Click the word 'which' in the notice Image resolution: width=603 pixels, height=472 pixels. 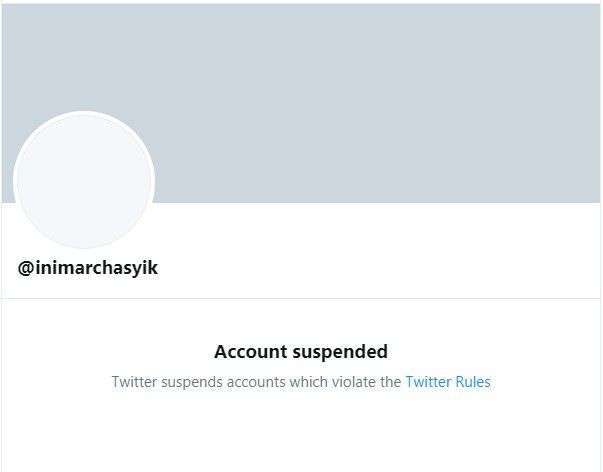pos(308,382)
